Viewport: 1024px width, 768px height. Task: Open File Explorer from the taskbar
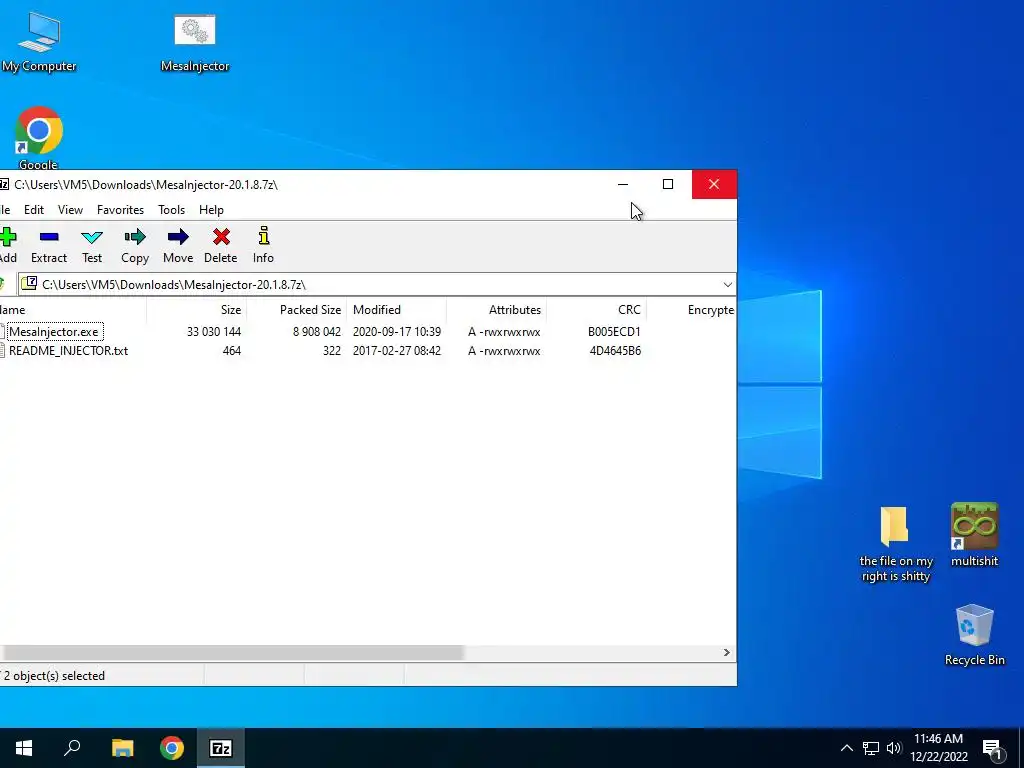(122, 748)
